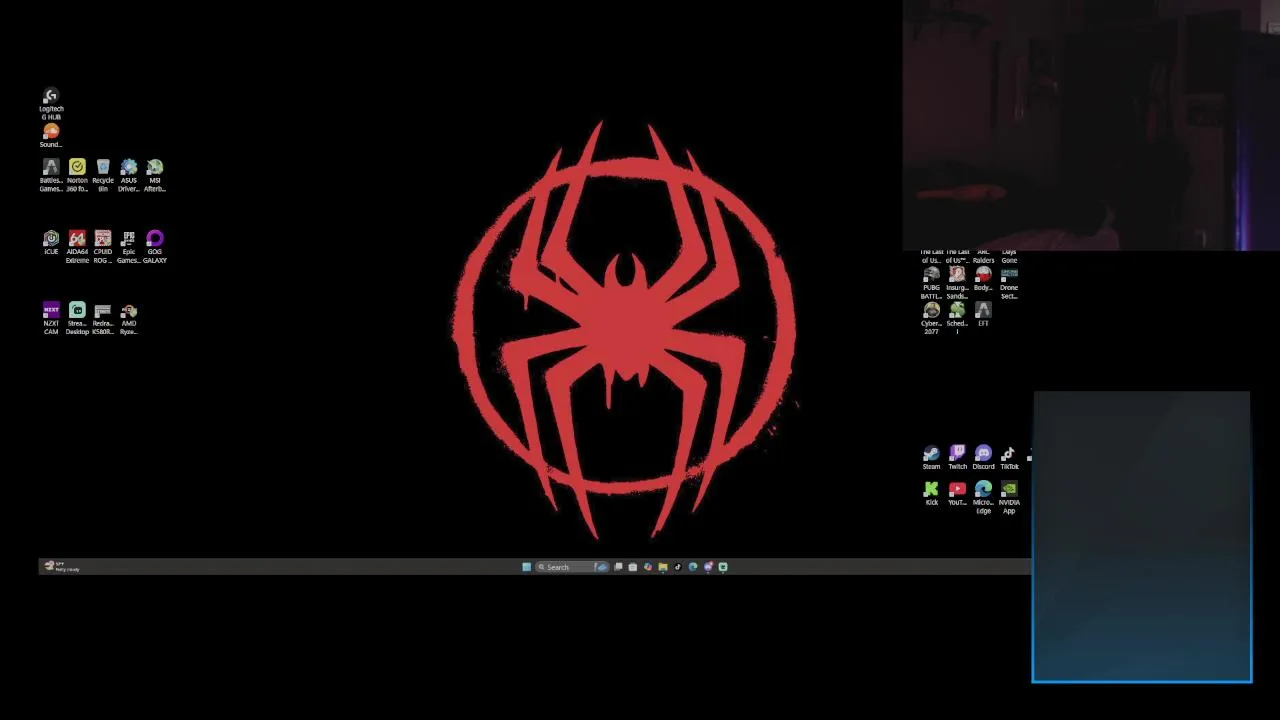
Task: Open the Insurgency Sandstorm game shortcut
Action: tap(957, 283)
